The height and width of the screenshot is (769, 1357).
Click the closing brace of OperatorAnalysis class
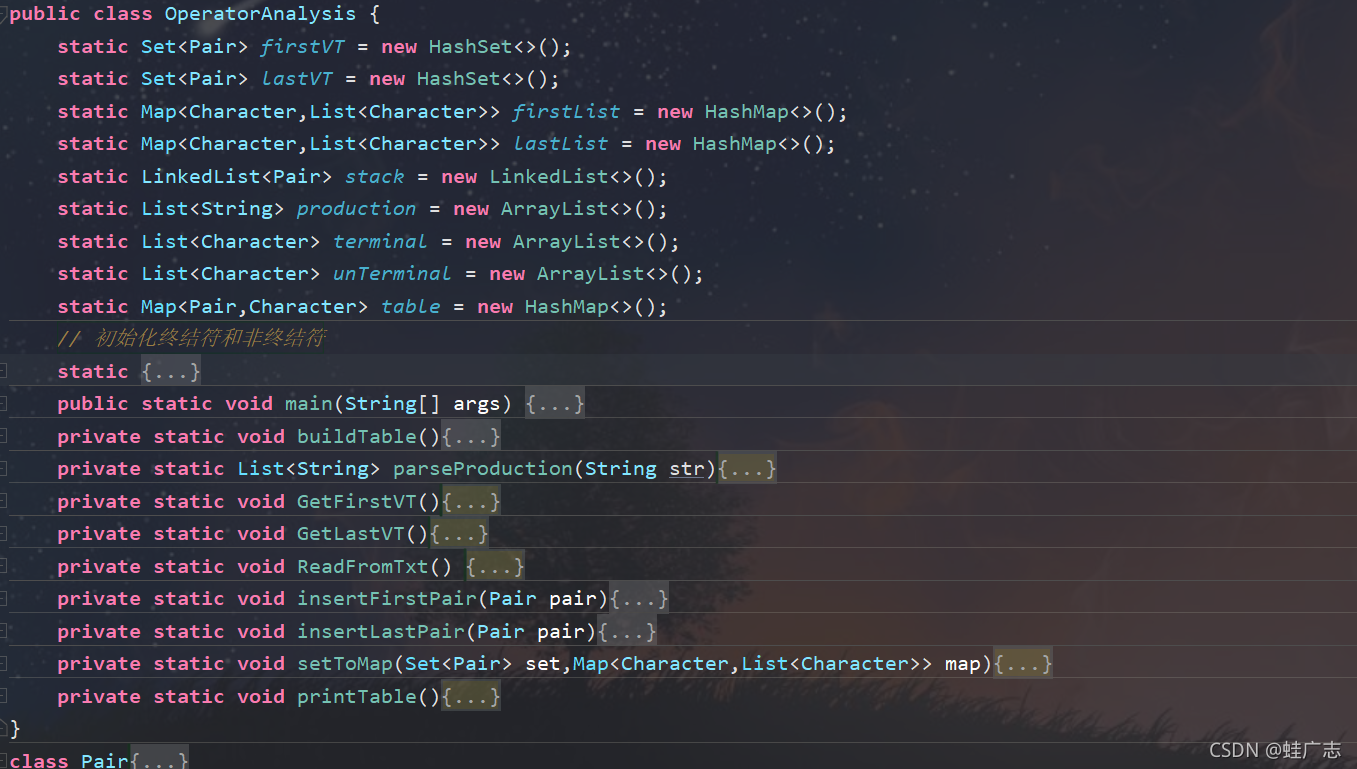15,729
